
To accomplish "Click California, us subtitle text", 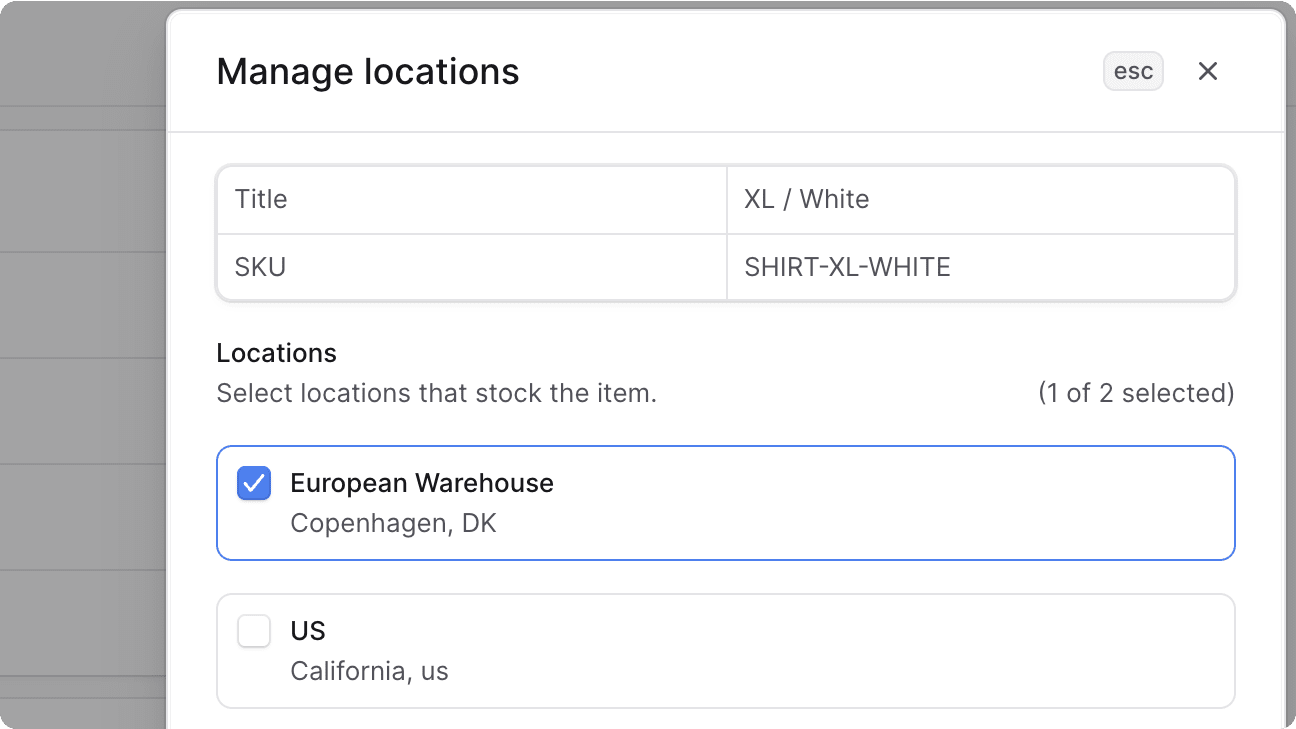I will pyautogui.click(x=369, y=671).
